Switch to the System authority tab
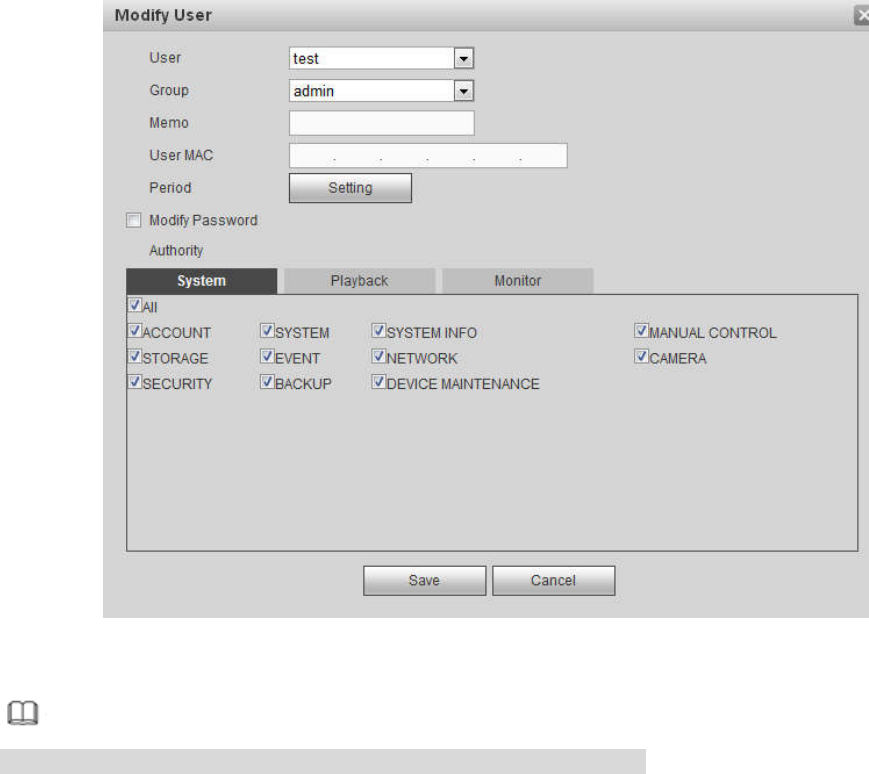This screenshot has width=869, height=774. pos(202,281)
